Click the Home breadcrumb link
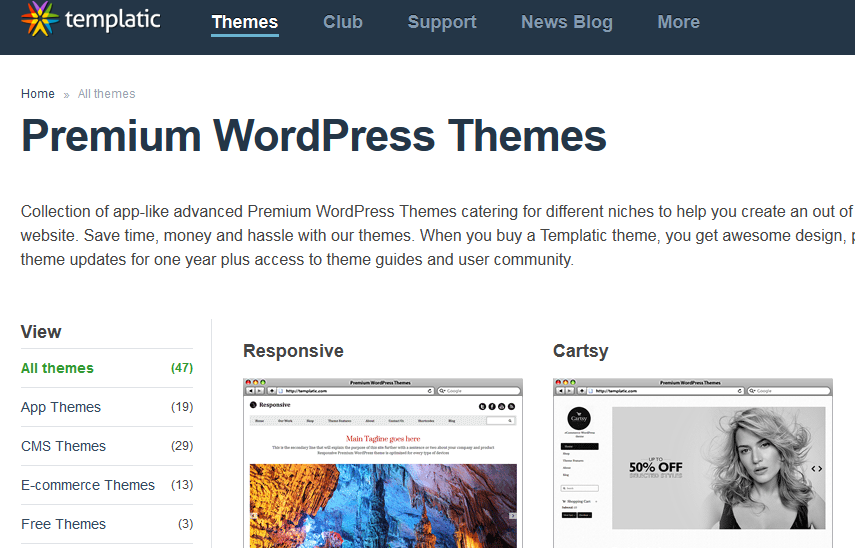Viewport: 855px width, 548px height. tap(38, 94)
